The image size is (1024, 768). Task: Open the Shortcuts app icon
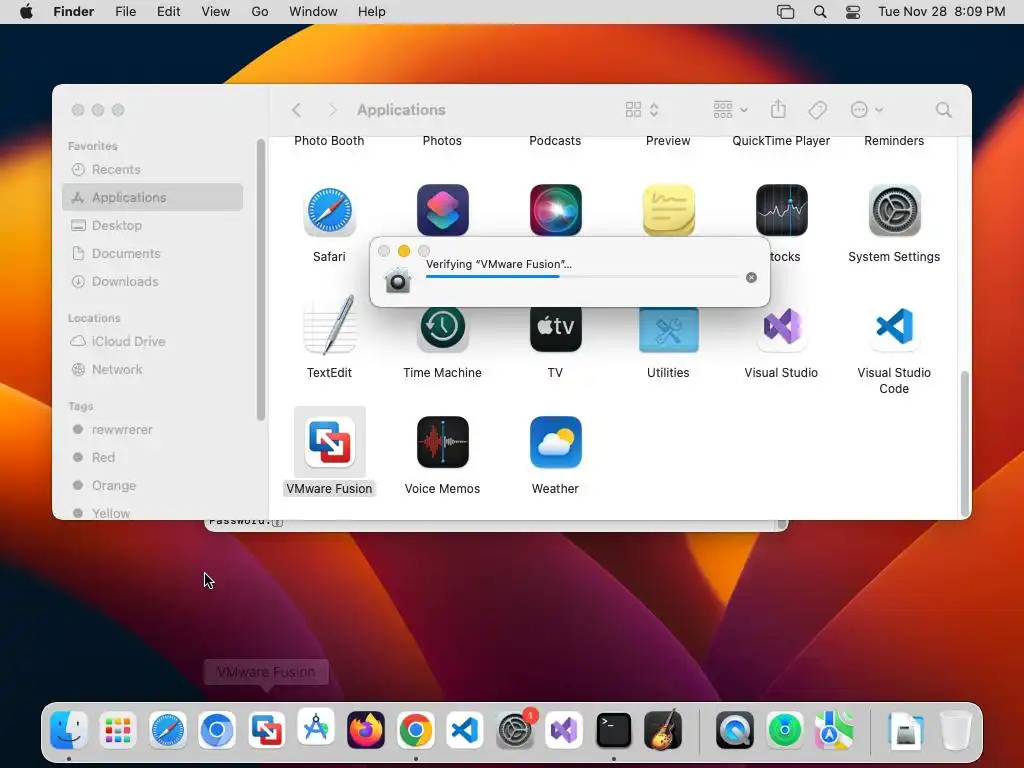coord(442,210)
